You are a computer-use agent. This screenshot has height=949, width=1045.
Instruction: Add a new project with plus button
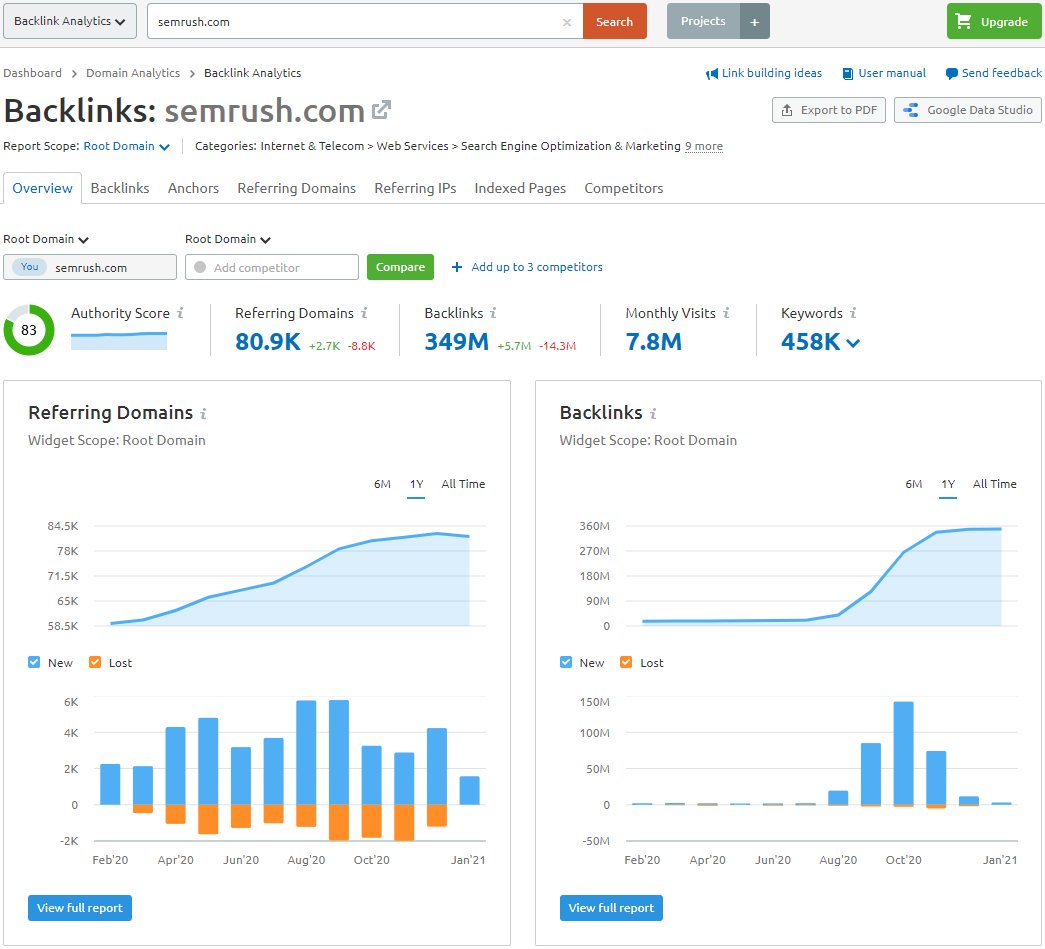click(x=754, y=21)
